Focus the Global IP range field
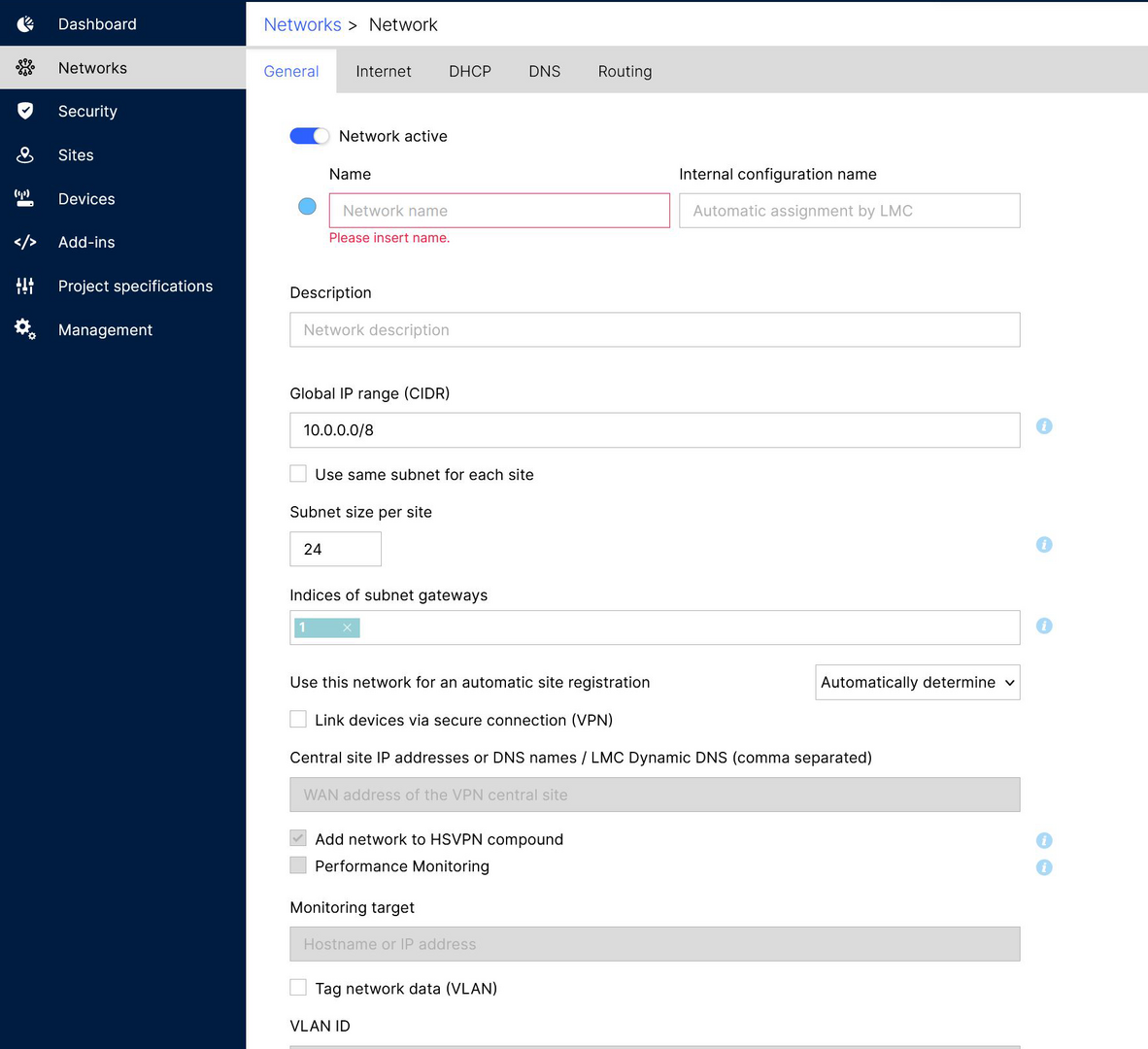Screen dimensions: 1148x1049 (655, 430)
